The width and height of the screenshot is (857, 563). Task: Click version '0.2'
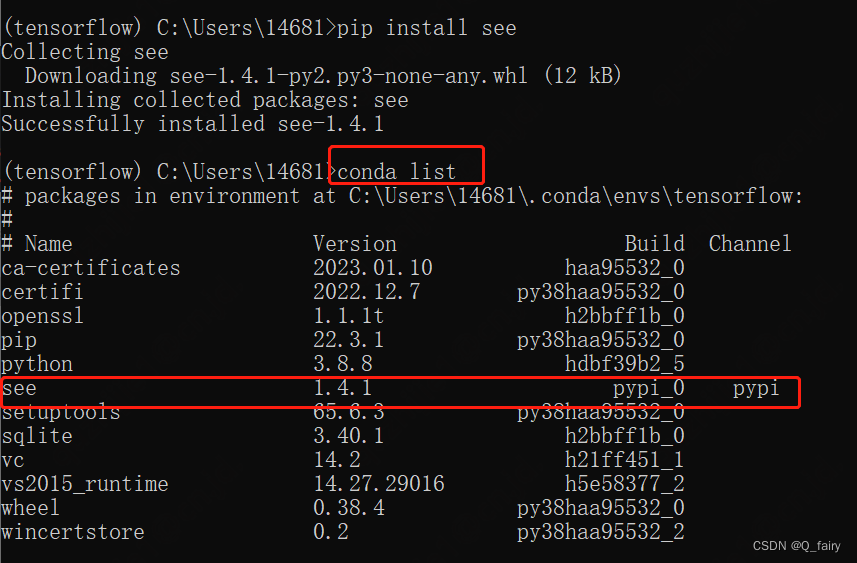tap(331, 532)
